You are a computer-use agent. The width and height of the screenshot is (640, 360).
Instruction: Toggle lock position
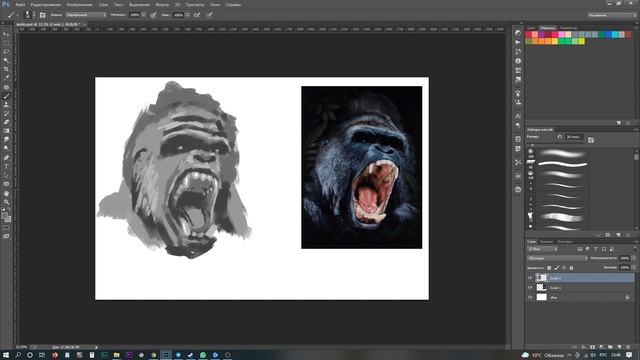tap(564, 268)
